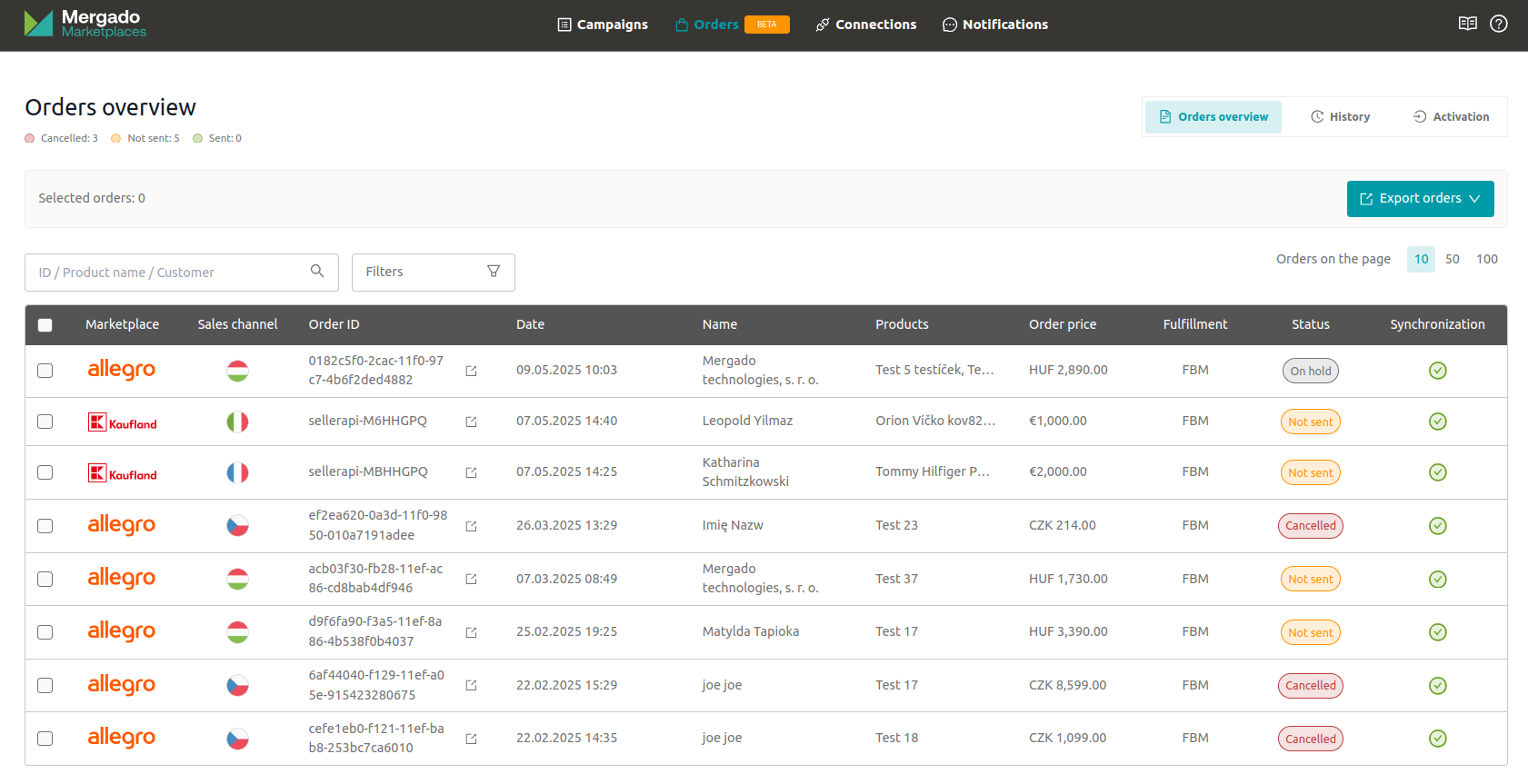
Task: Open external link for order 6af44040-f129
Action: point(471,685)
